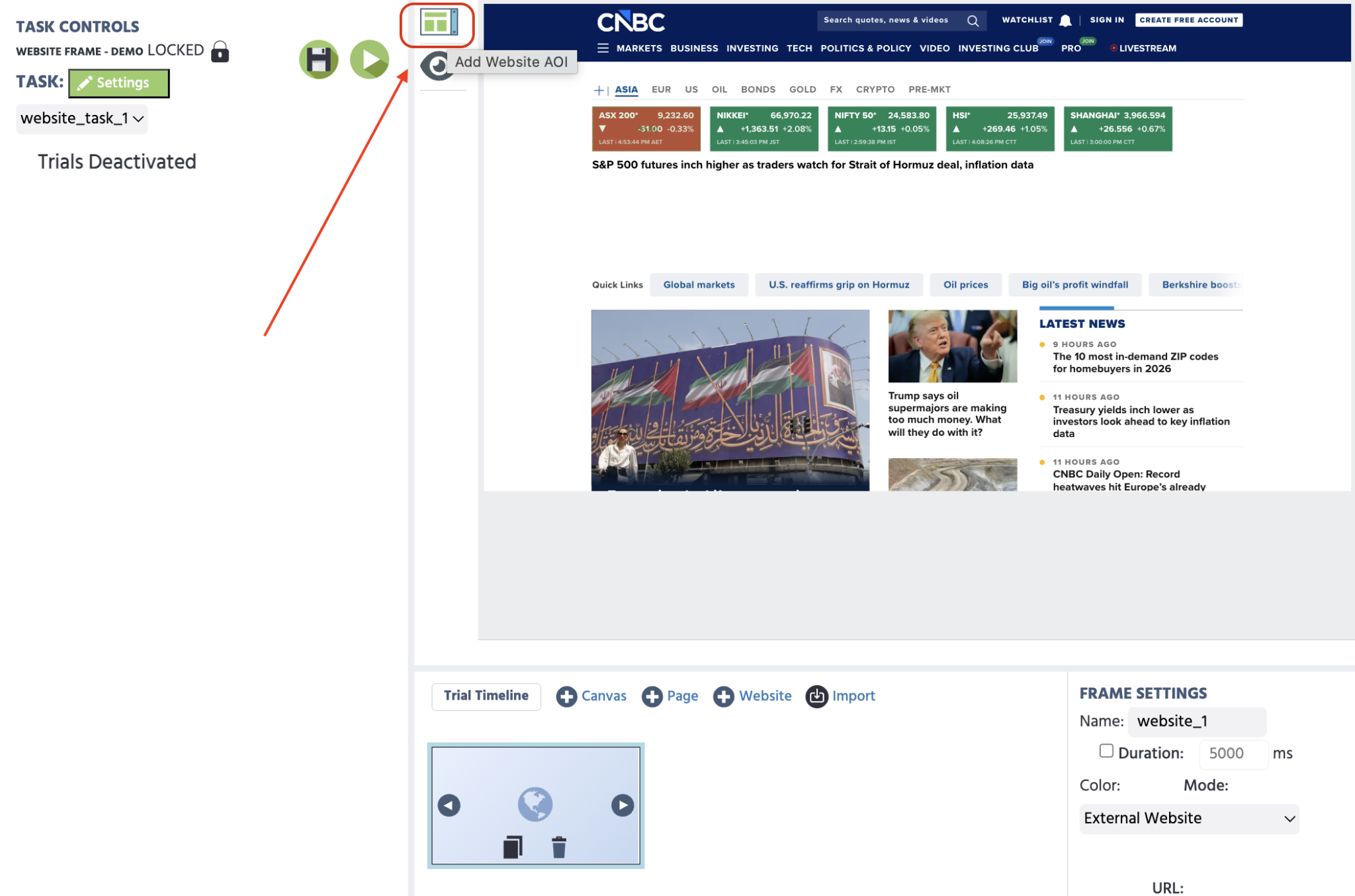
Task: Click the globe icon on website frame
Action: [x=535, y=804]
